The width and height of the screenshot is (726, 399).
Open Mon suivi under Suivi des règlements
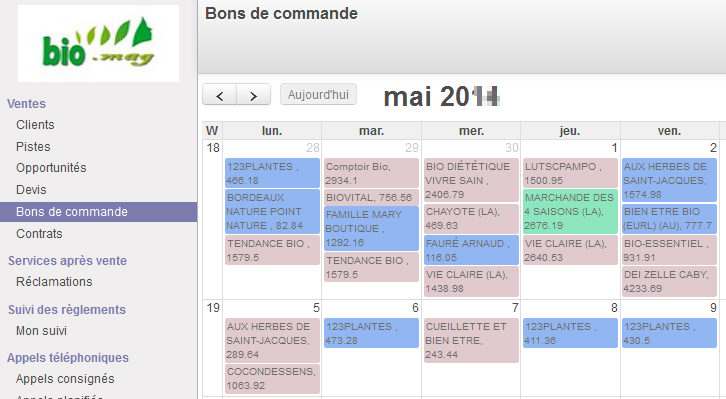click(x=41, y=331)
